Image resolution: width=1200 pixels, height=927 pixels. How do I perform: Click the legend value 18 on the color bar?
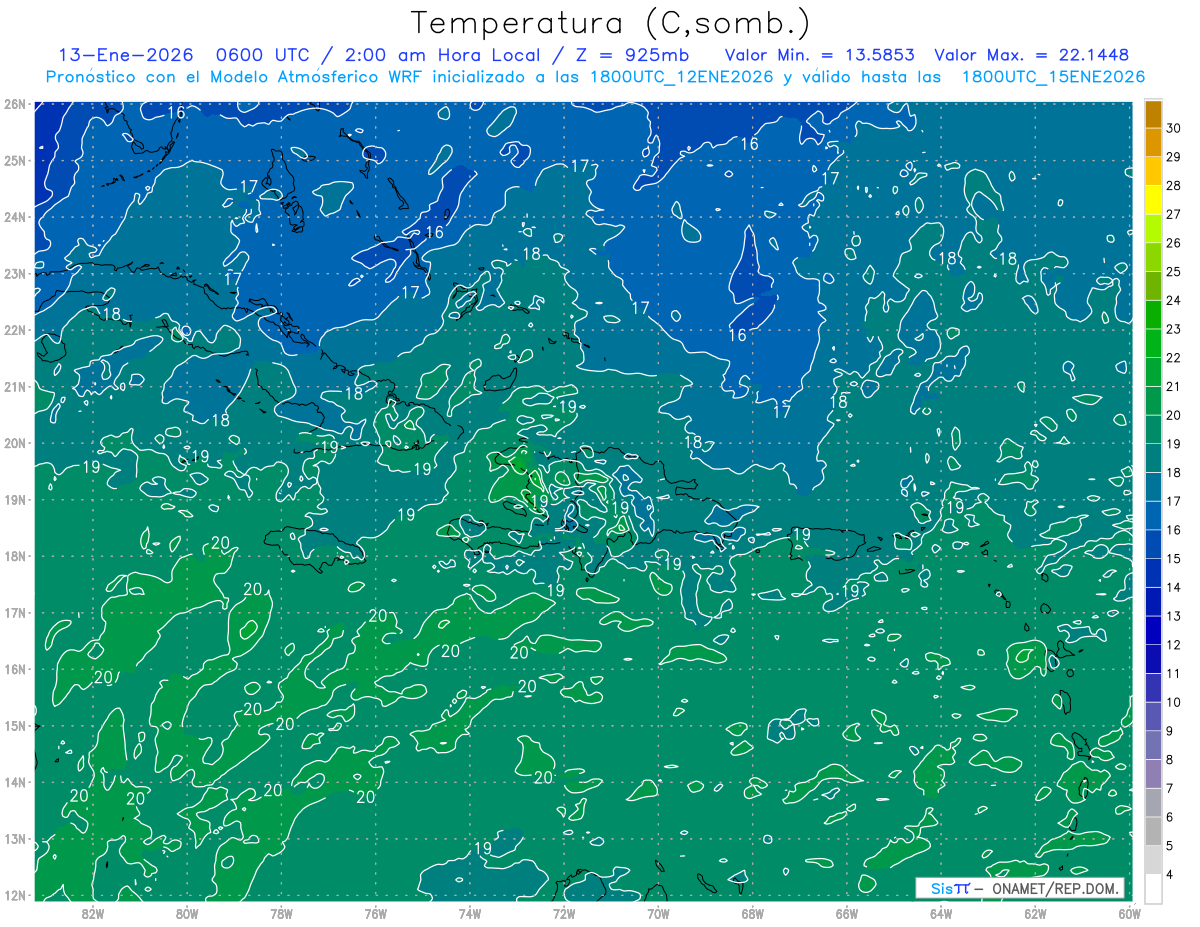coord(1174,473)
